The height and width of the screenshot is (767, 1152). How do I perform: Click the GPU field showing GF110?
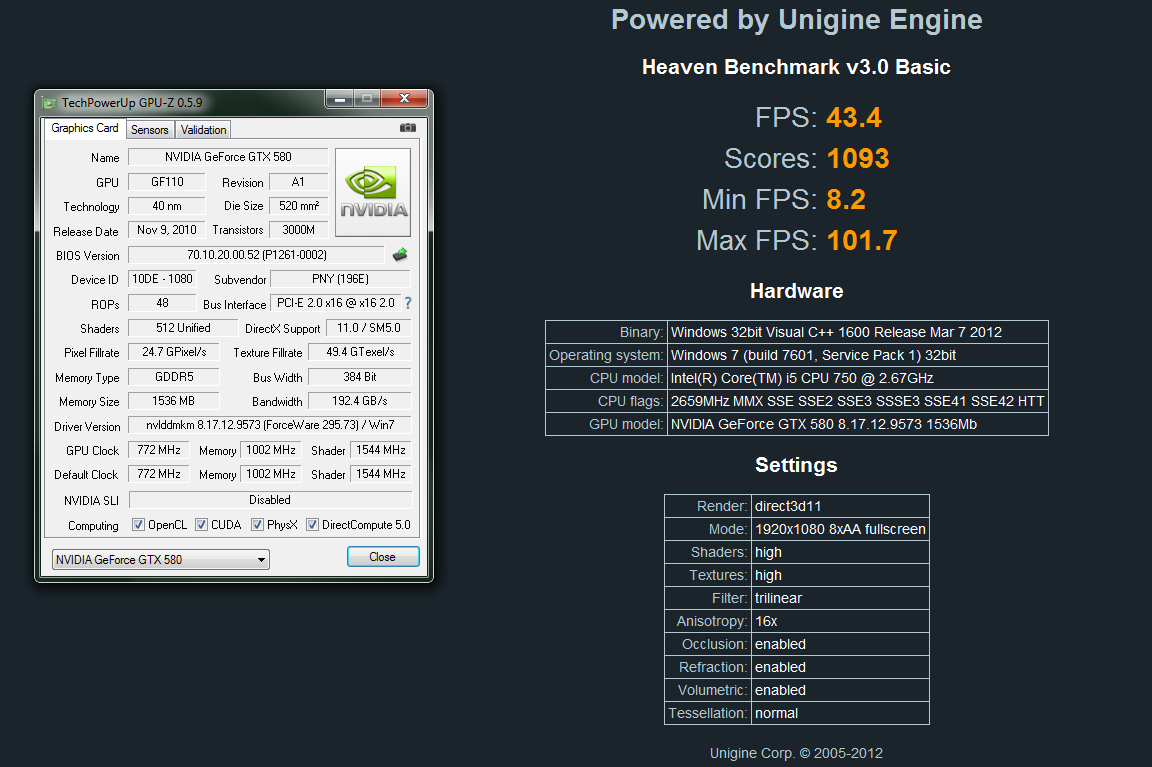tap(167, 182)
